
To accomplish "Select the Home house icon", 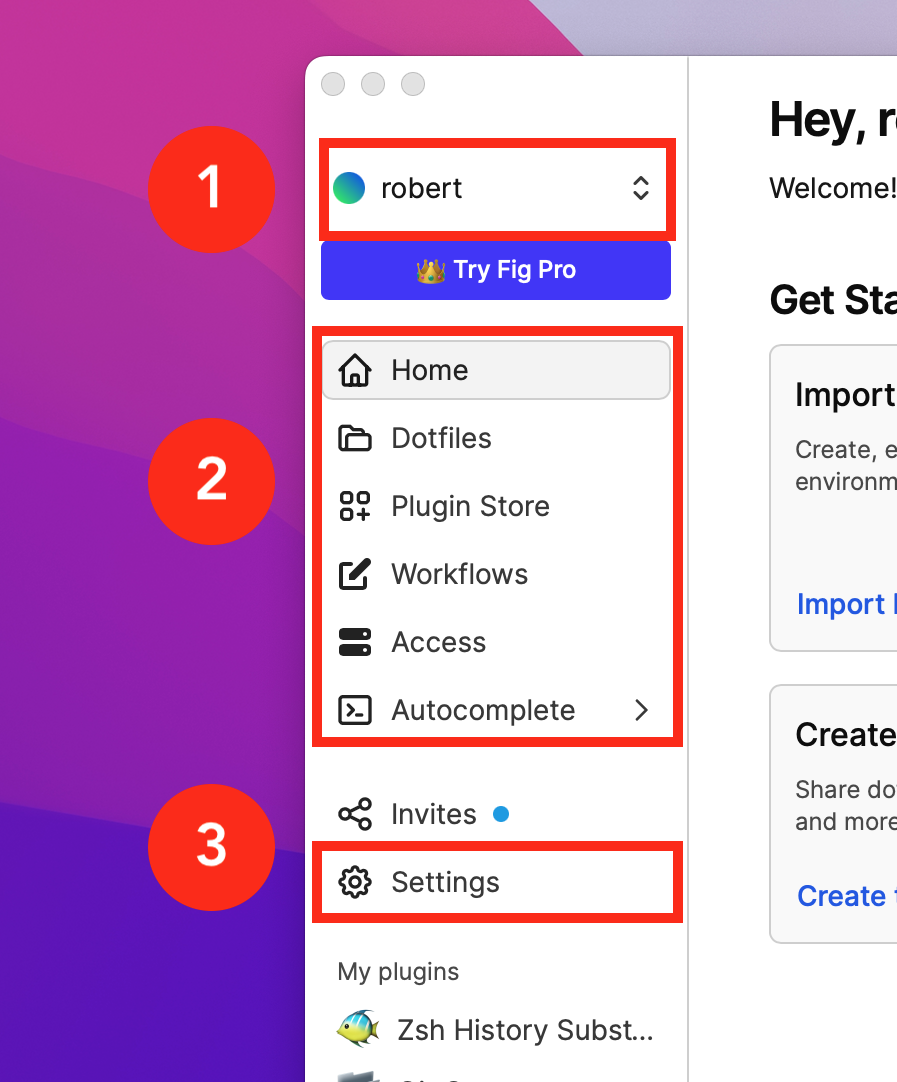I will 355,370.
